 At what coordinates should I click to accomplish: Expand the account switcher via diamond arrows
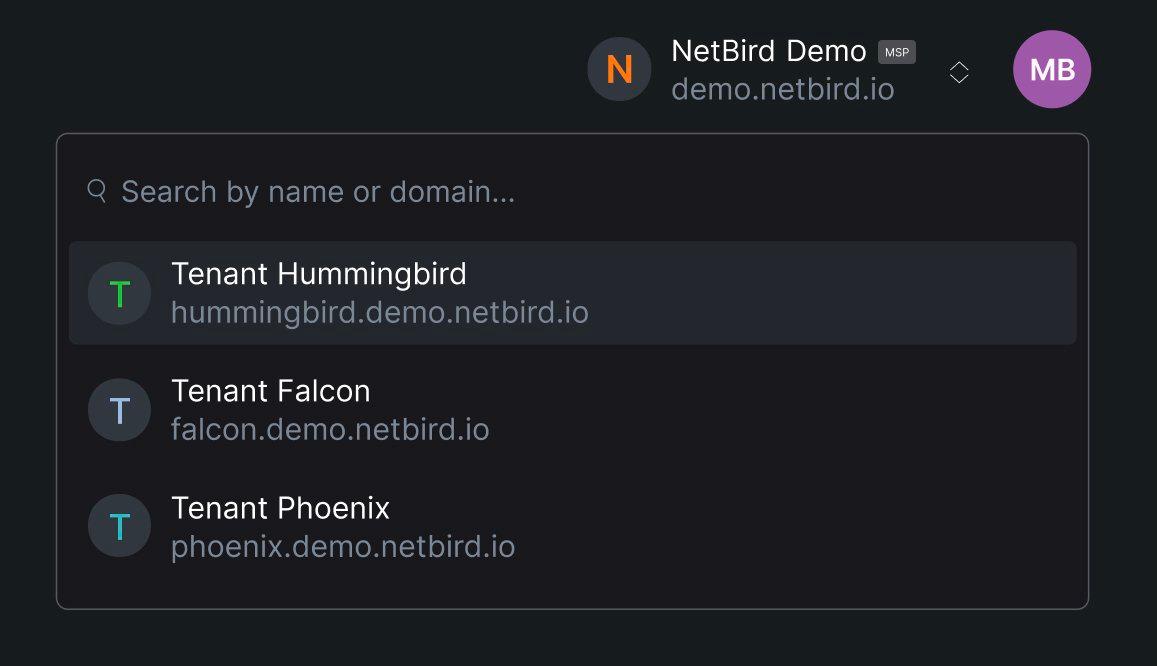click(x=959, y=71)
